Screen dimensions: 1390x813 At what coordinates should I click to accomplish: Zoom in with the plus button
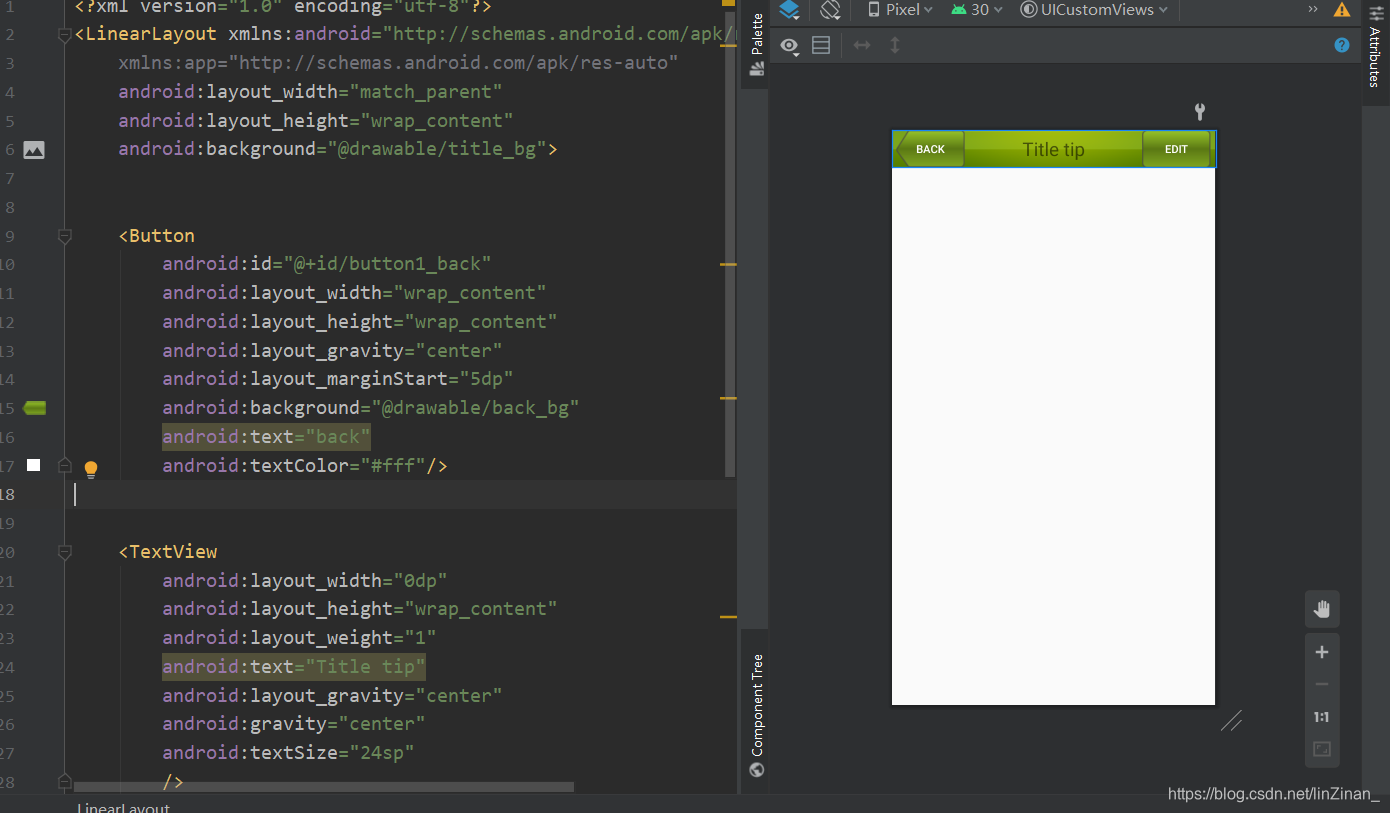point(1322,652)
